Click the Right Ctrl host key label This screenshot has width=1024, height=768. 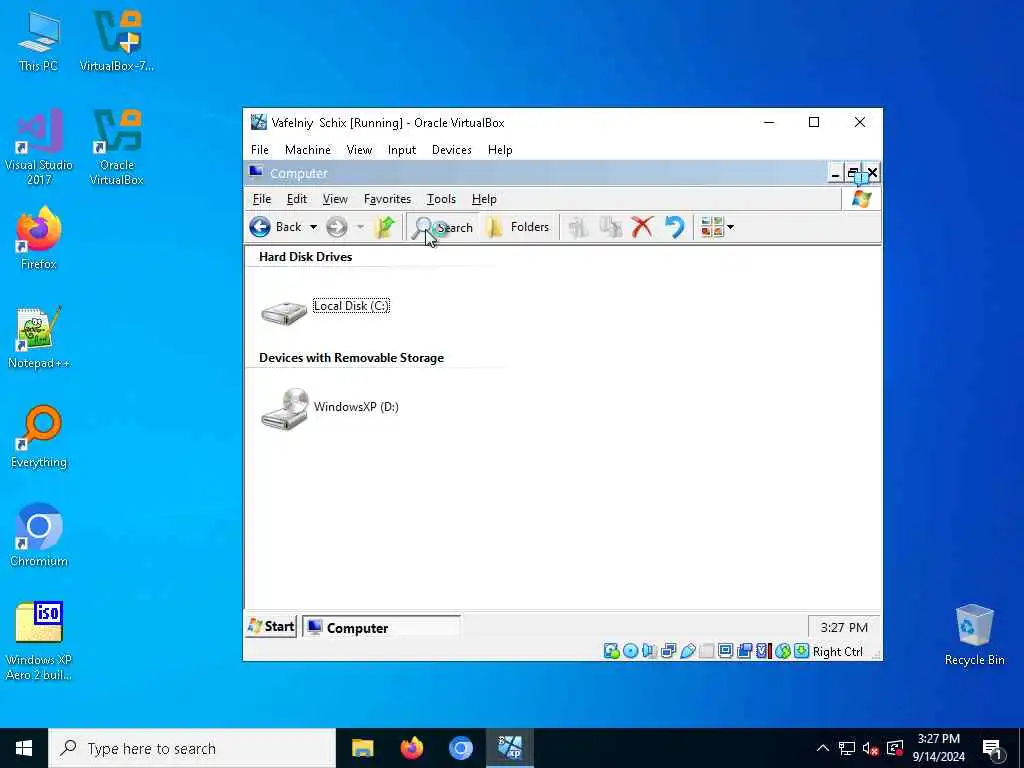point(838,652)
